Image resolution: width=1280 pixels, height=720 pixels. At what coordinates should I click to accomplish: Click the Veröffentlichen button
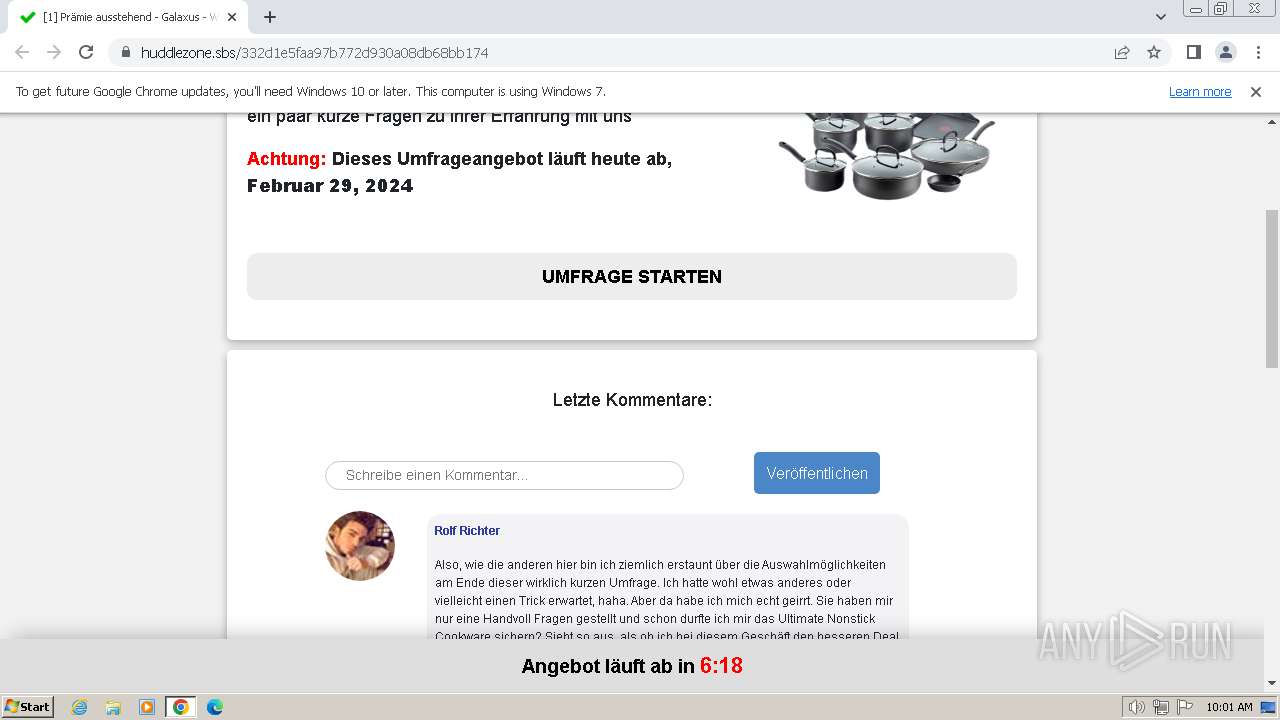coord(817,473)
